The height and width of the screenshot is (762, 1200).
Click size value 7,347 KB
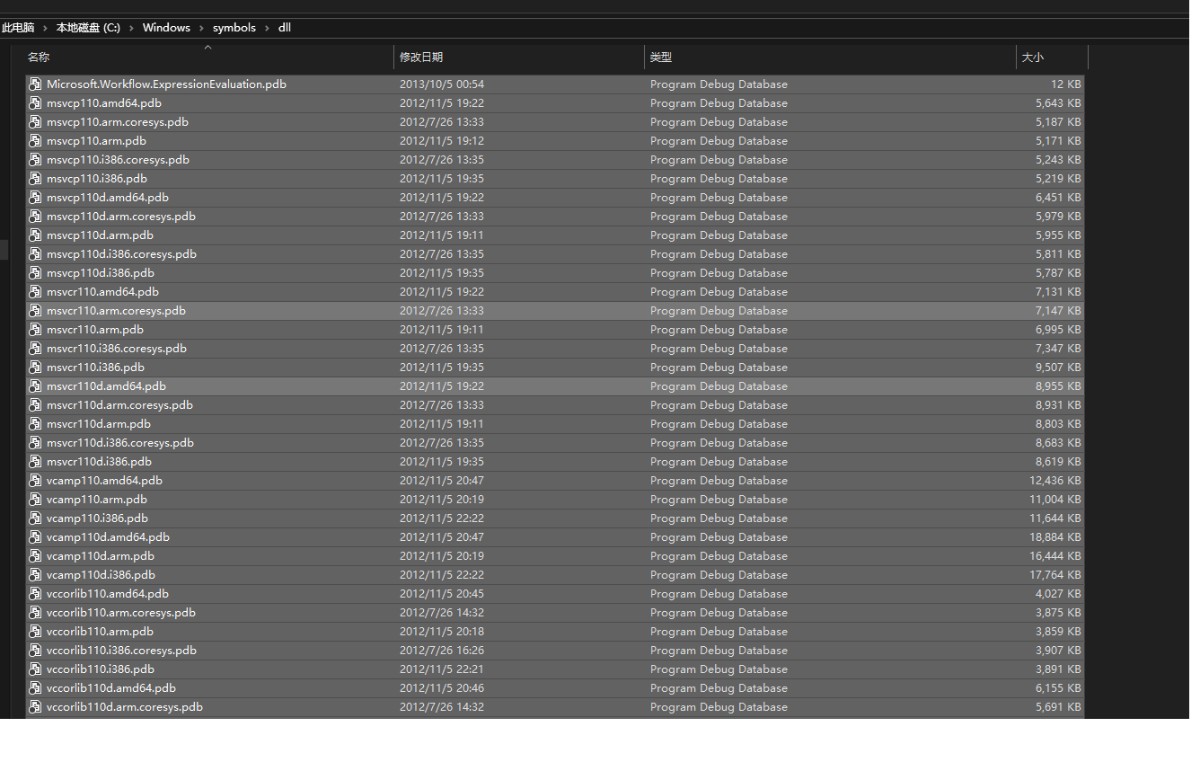[x=1058, y=349]
